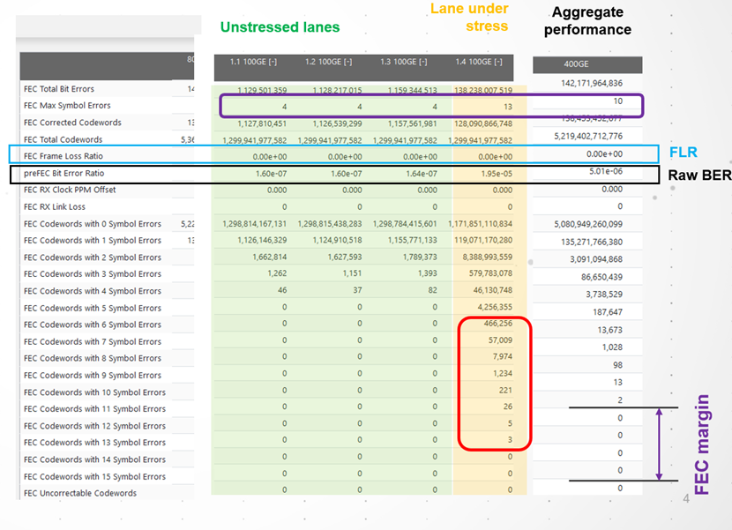Screen dimensions: 732x530
Task: Select the FEC Total Bit Errors row label
Action: (59, 89)
